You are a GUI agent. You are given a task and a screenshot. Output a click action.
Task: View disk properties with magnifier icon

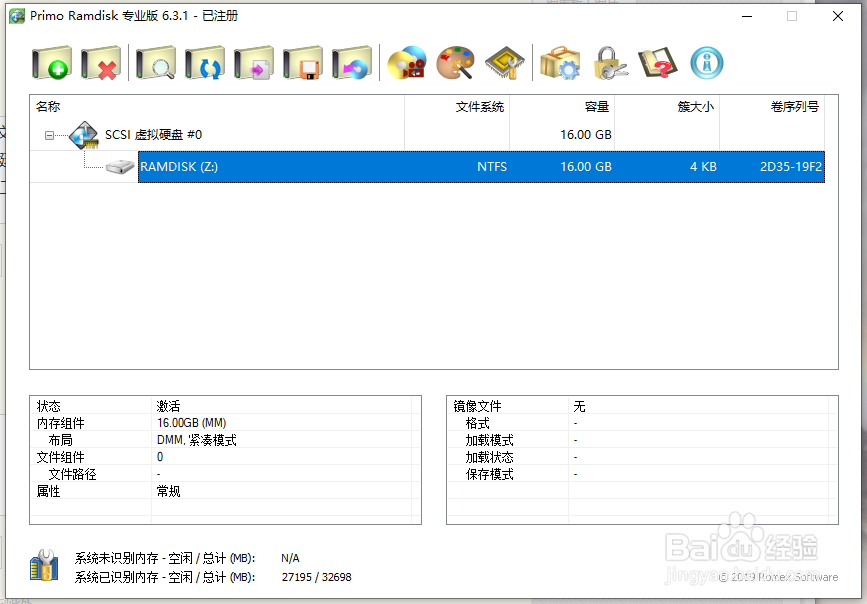point(156,63)
